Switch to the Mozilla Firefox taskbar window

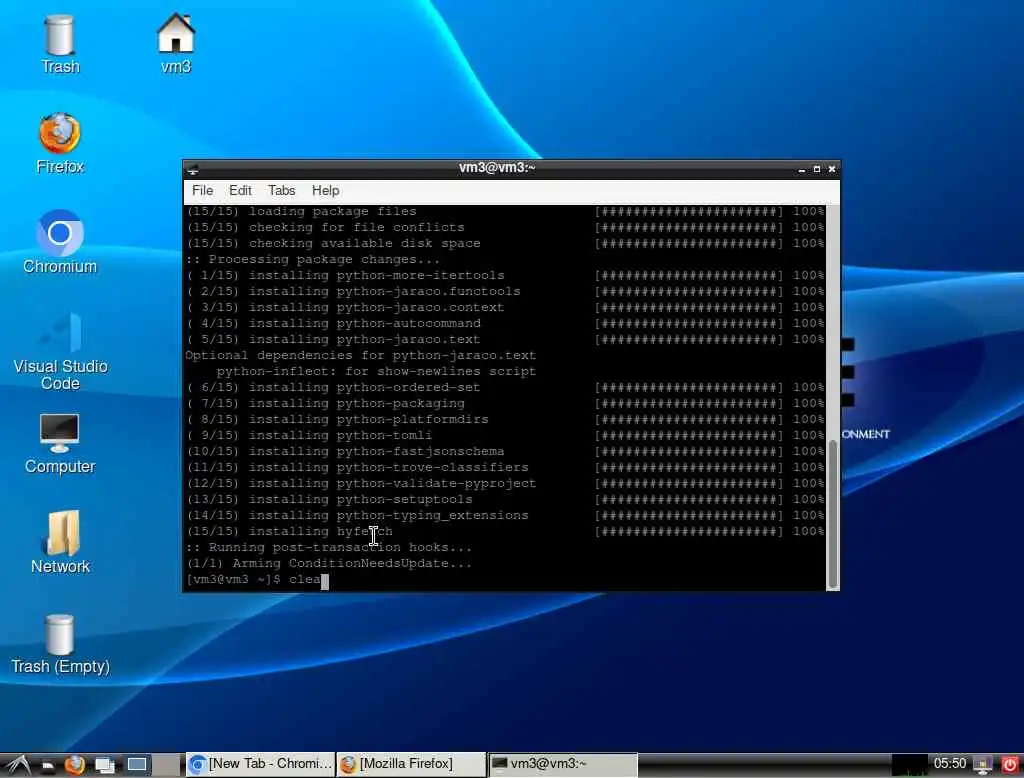[411, 764]
